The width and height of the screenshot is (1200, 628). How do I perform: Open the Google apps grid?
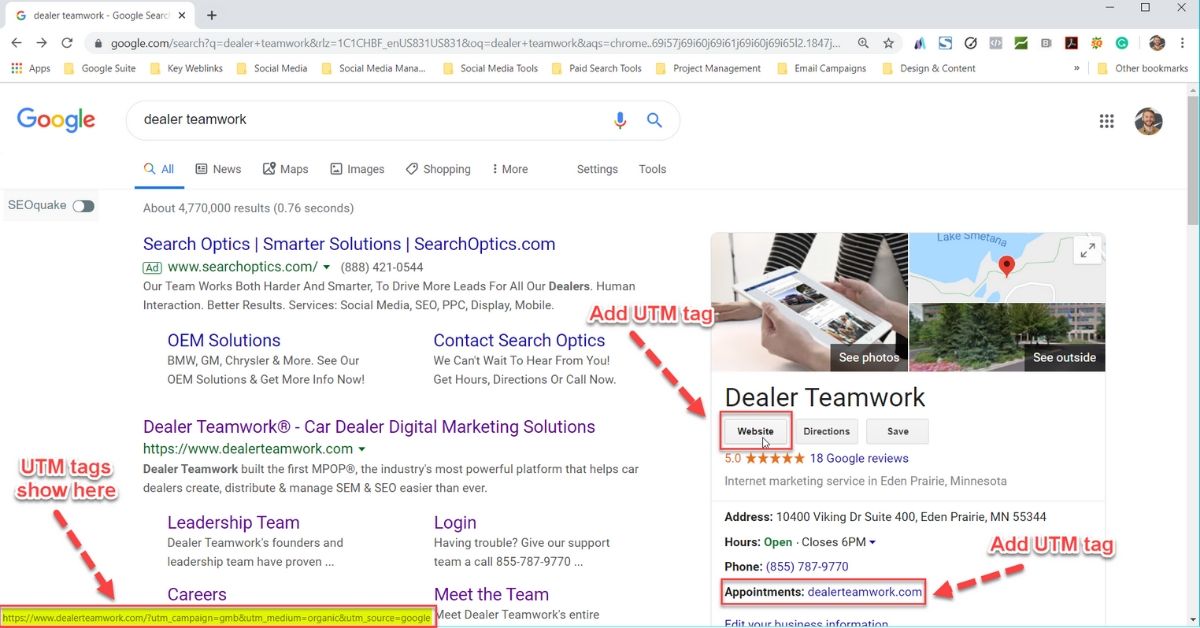tap(1106, 120)
